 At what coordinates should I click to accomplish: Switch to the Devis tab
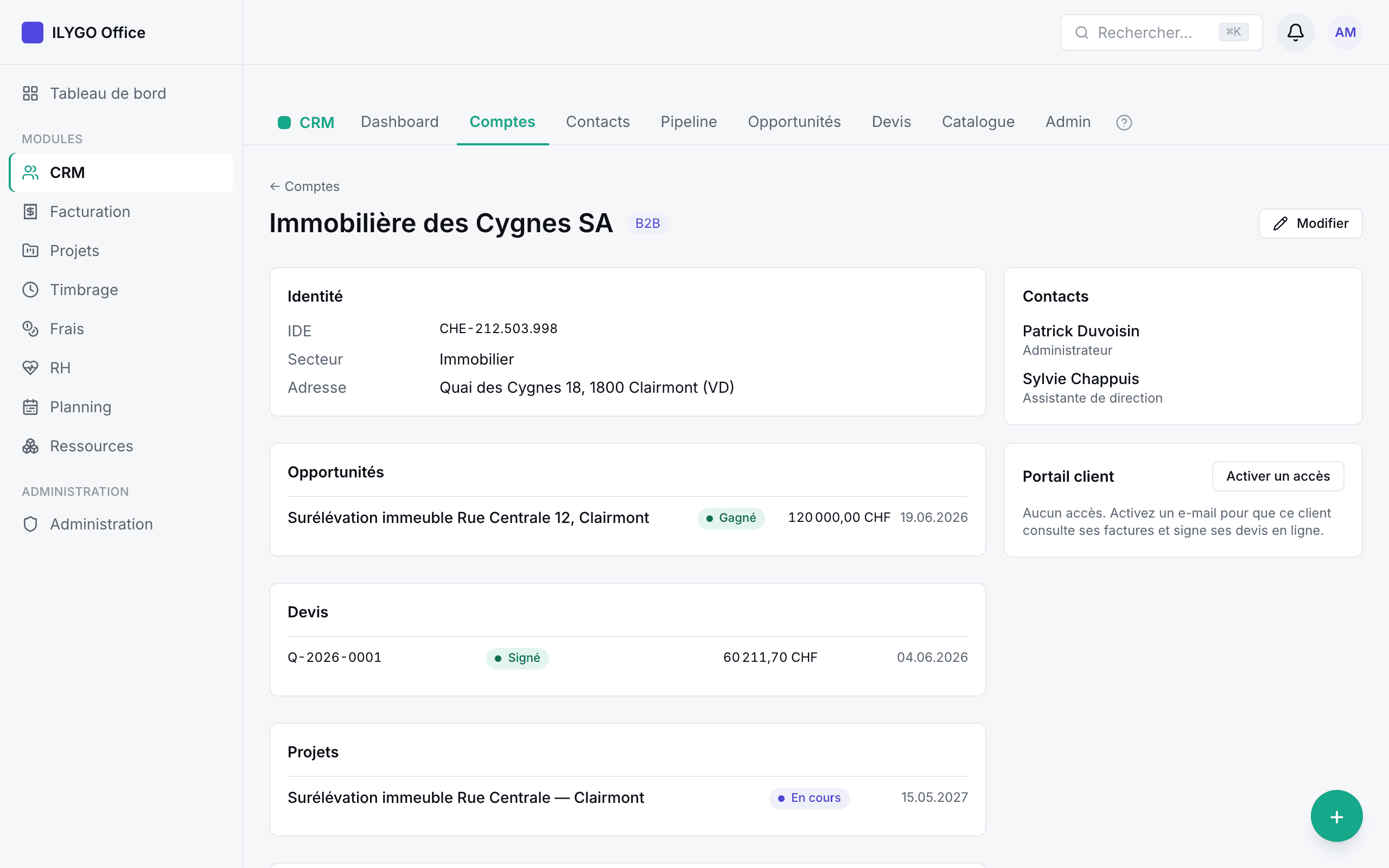click(x=891, y=122)
